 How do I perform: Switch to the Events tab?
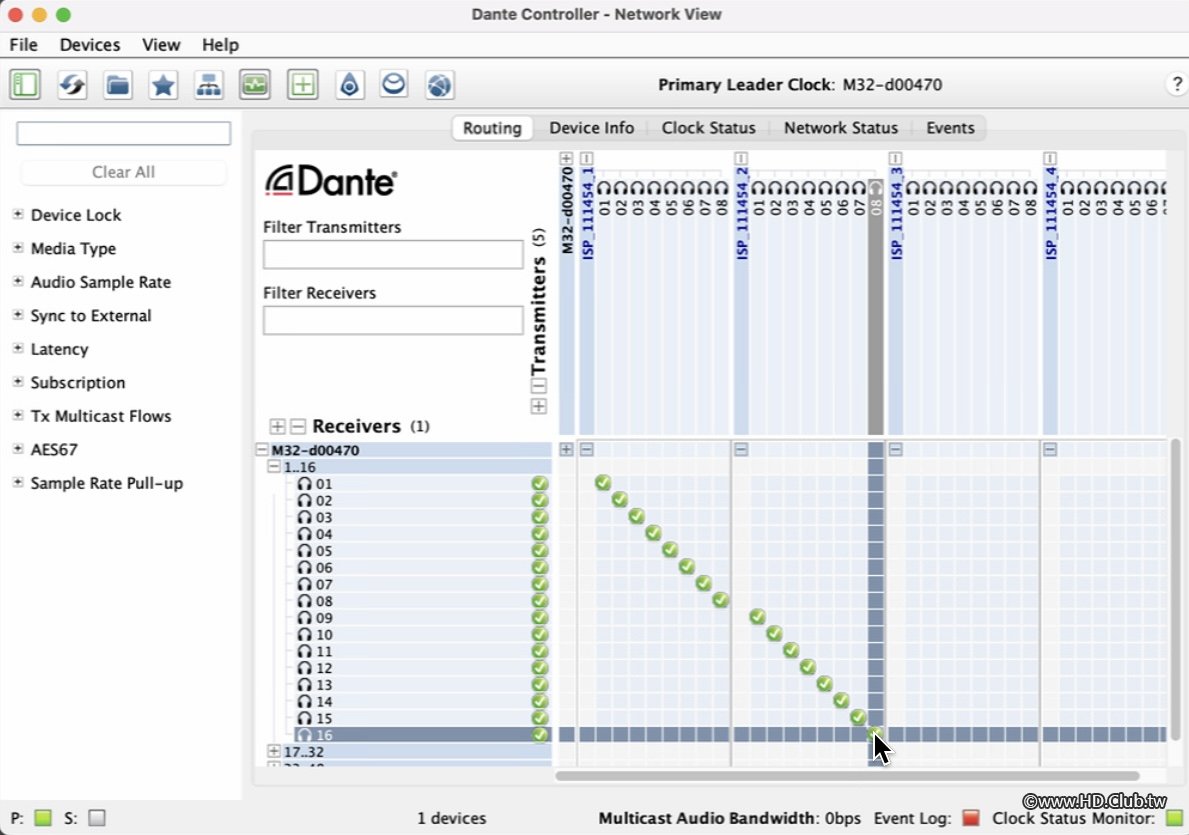949,127
